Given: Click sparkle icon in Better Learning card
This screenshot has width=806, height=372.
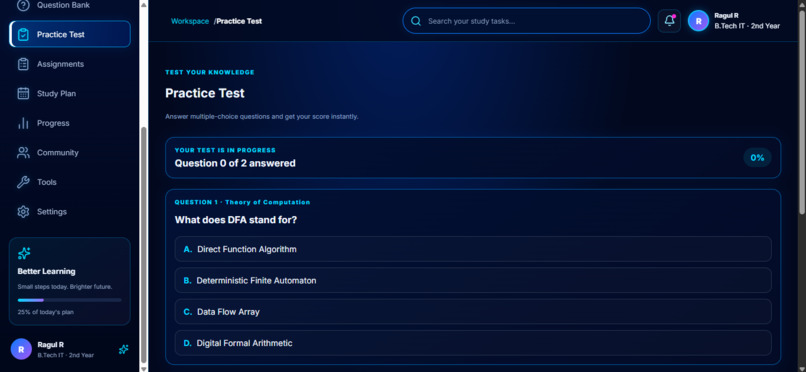Looking at the screenshot, I should click(24, 253).
